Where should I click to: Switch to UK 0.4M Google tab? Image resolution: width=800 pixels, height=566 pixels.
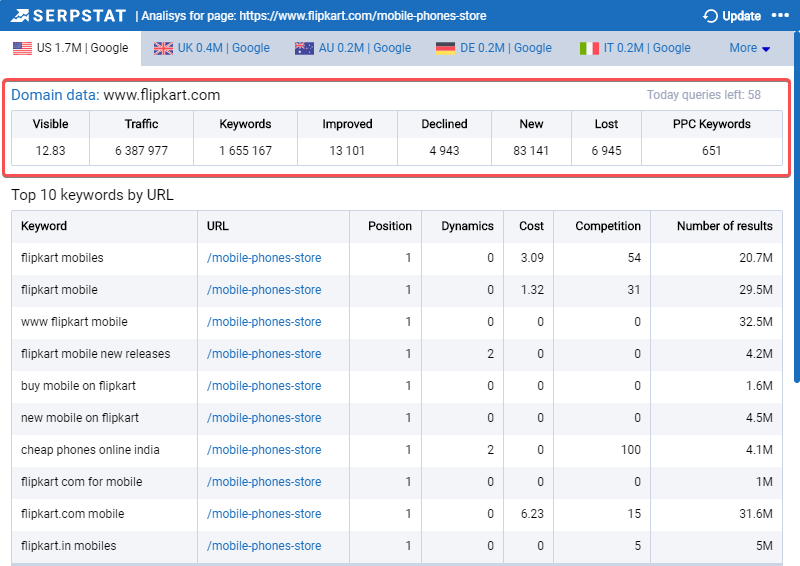point(212,48)
